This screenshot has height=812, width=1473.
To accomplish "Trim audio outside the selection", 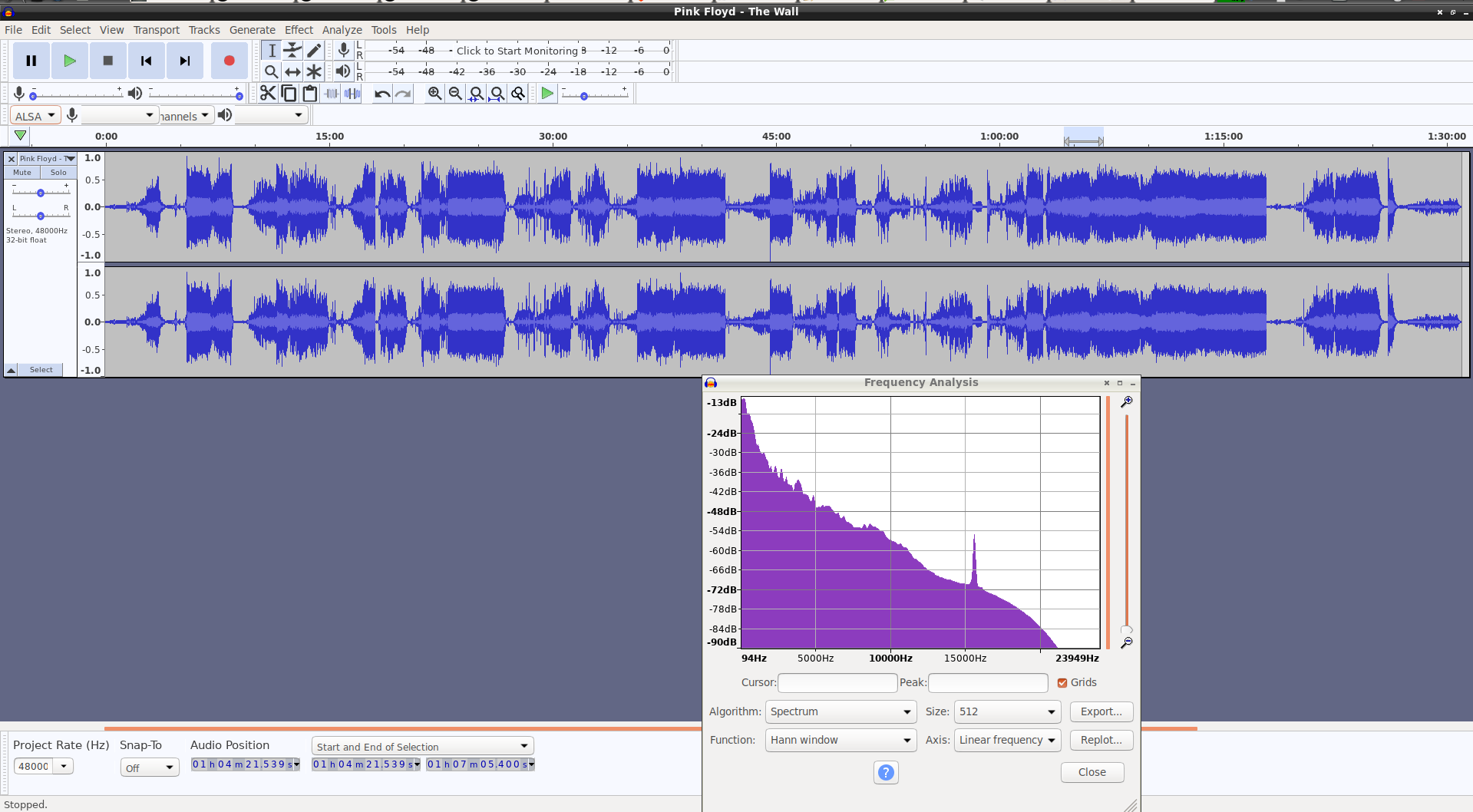I will click(332, 94).
